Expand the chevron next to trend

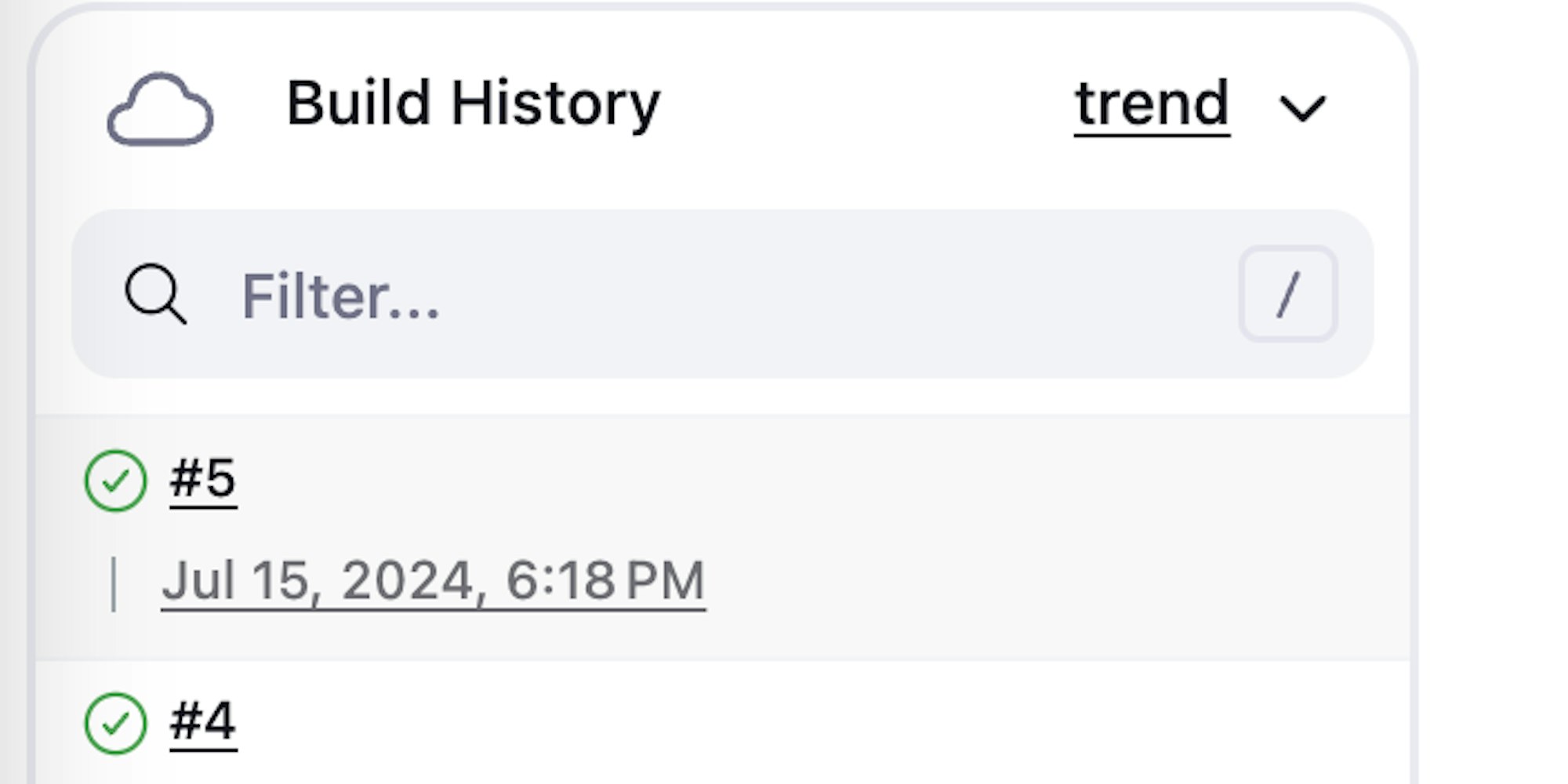pos(1302,107)
